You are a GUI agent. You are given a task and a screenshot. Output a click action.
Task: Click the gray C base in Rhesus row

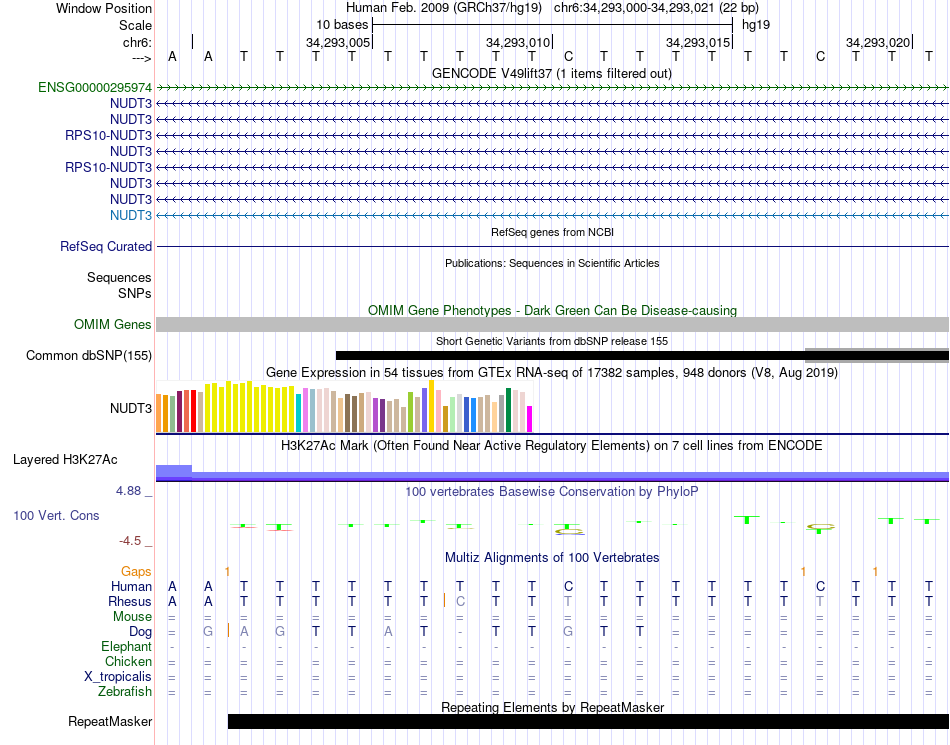[x=460, y=601]
